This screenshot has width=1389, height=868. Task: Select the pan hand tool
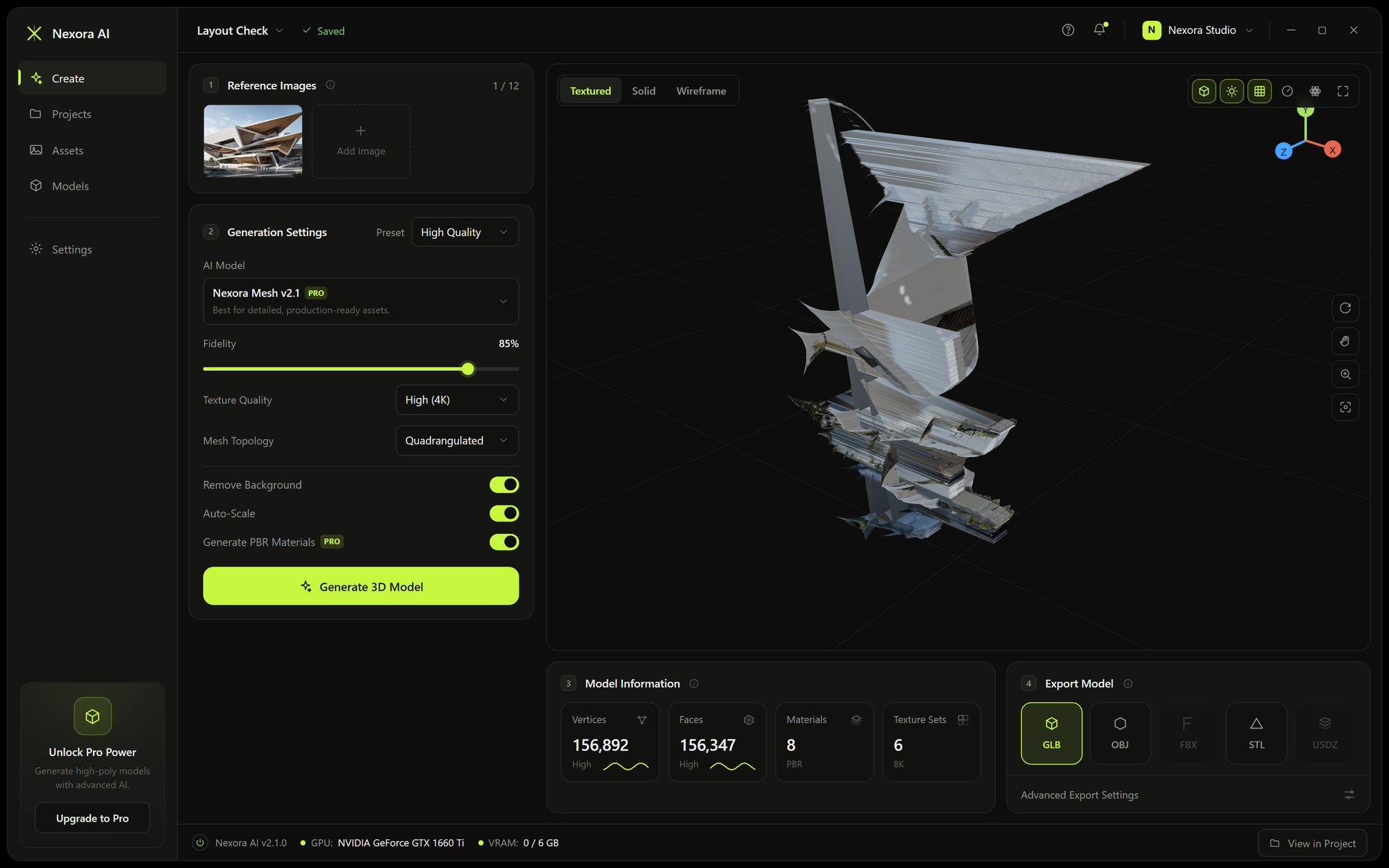click(1345, 341)
